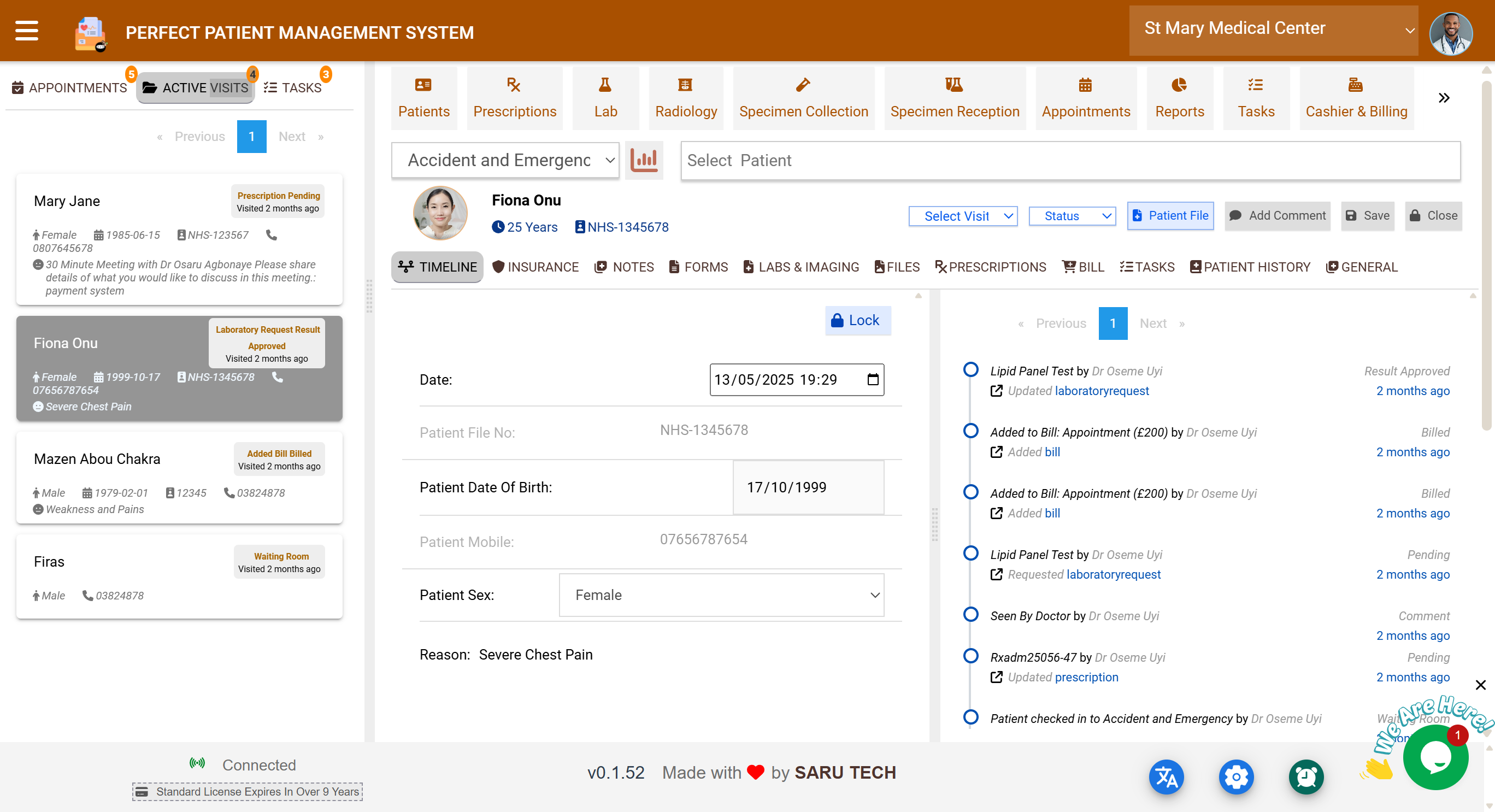Open the language translation button
Screen dimensions: 1495x812
coord(1166,776)
